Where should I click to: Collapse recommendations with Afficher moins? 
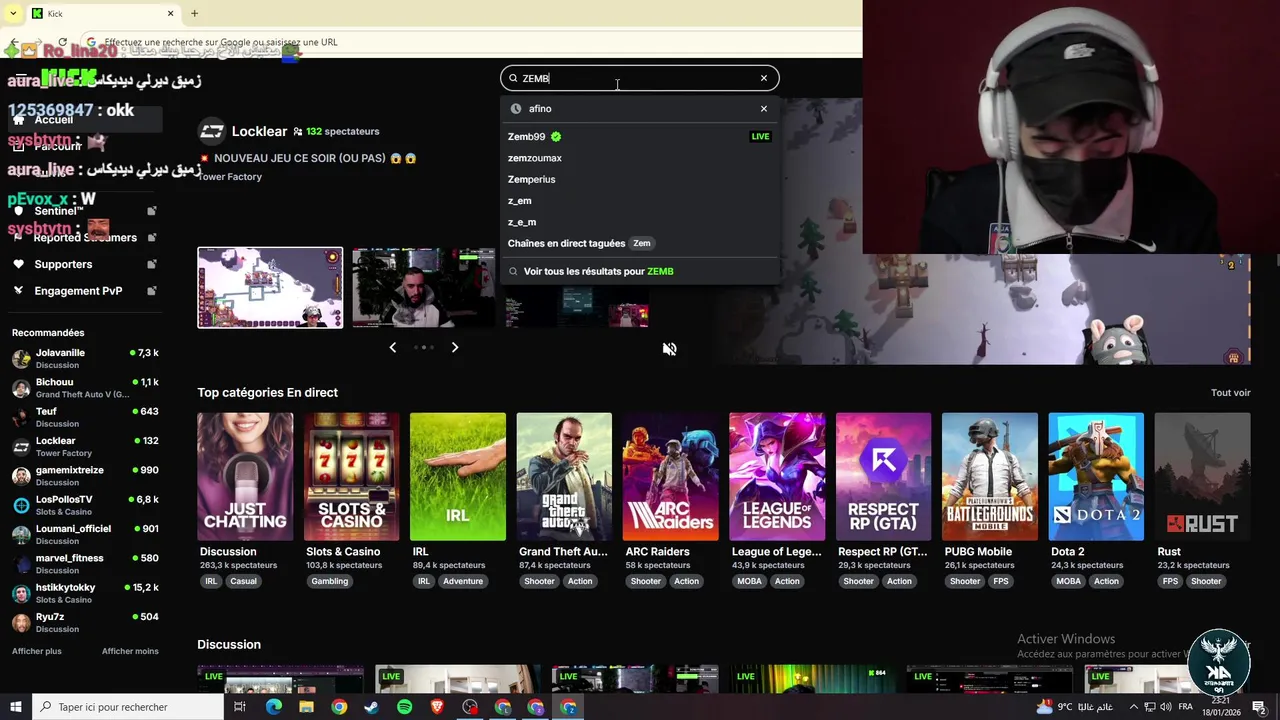130,651
